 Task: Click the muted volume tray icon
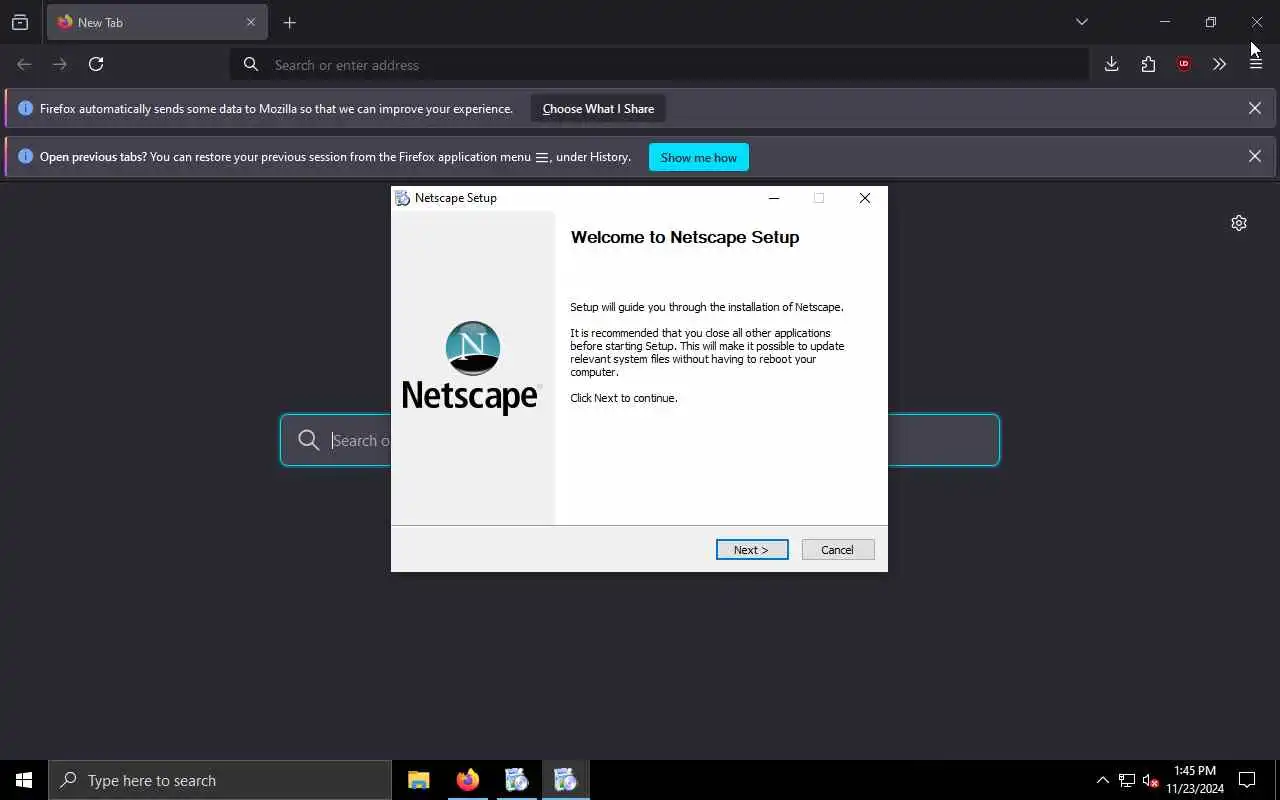tap(1150, 780)
